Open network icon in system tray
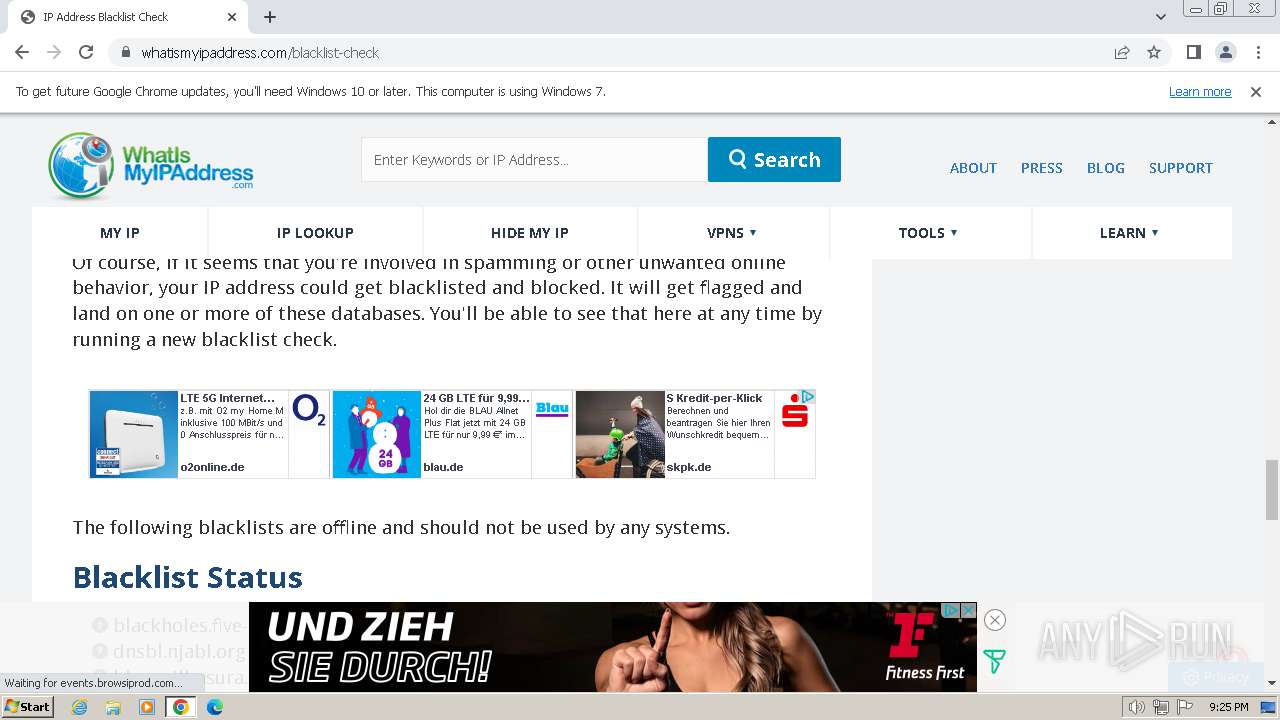The image size is (1280, 720). pyautogui.click(x=1161, y=707)
